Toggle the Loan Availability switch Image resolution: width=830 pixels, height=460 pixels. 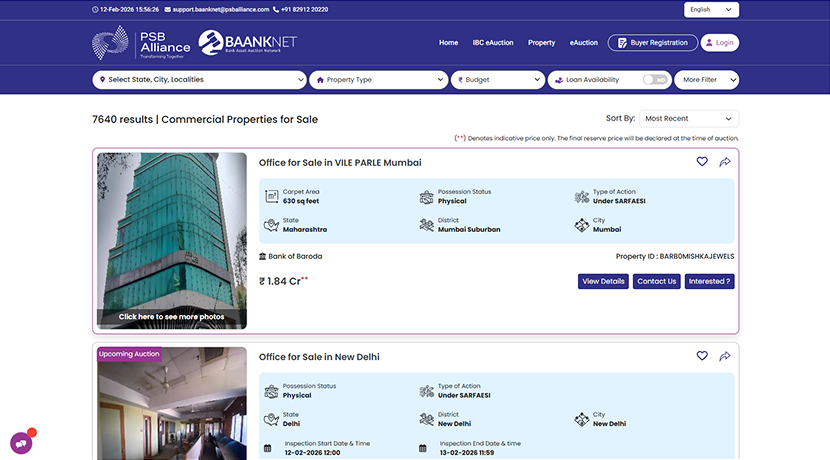pos(655,80)
